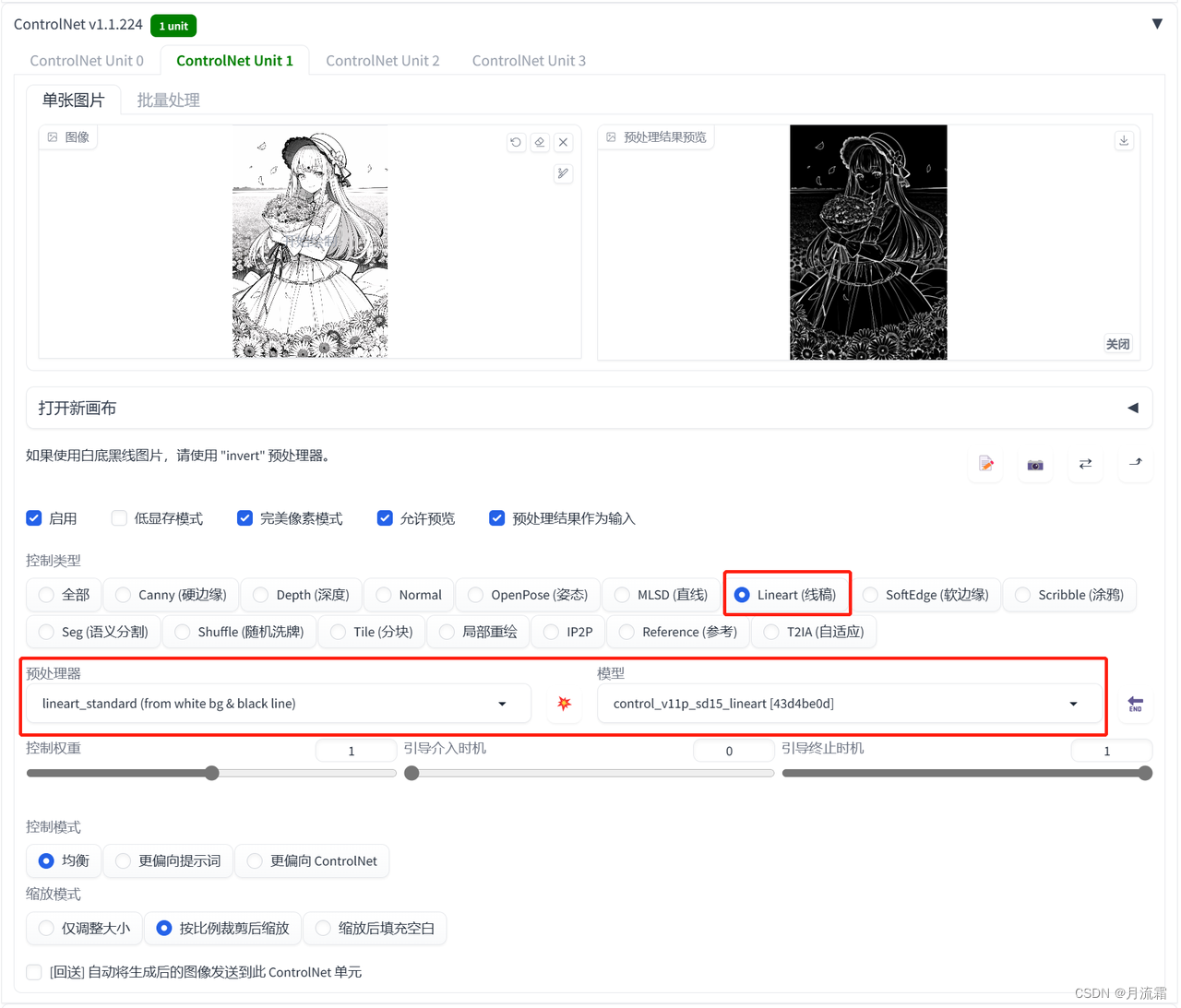This screenshot has width=1181, height=1008.
Task: Click the END arrow icon beside model
Action: point(1136,704)
